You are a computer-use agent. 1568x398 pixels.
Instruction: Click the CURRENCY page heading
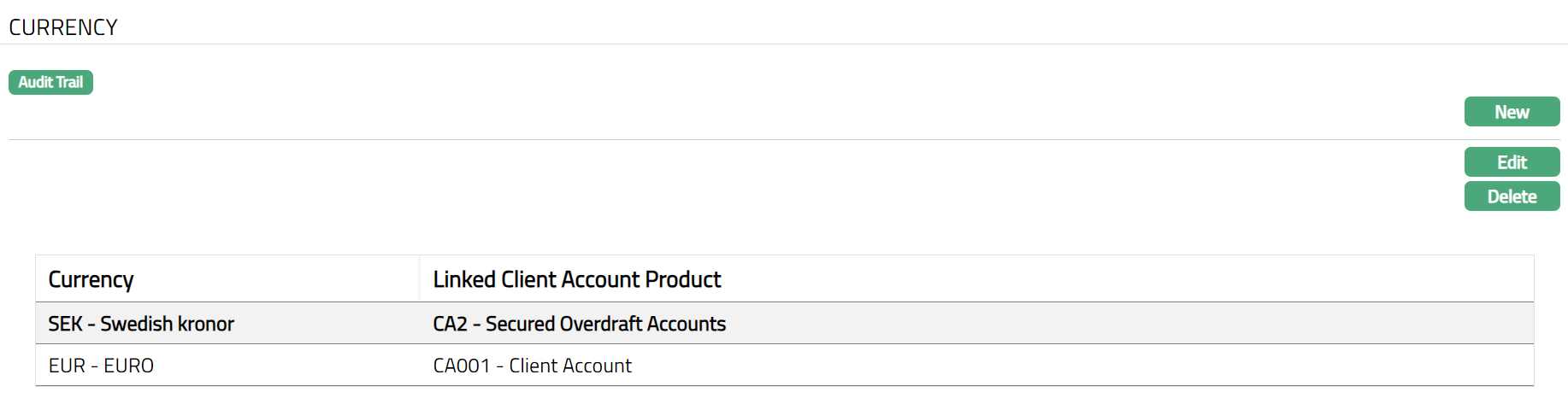pyautogui.click(x=63, y=27)
